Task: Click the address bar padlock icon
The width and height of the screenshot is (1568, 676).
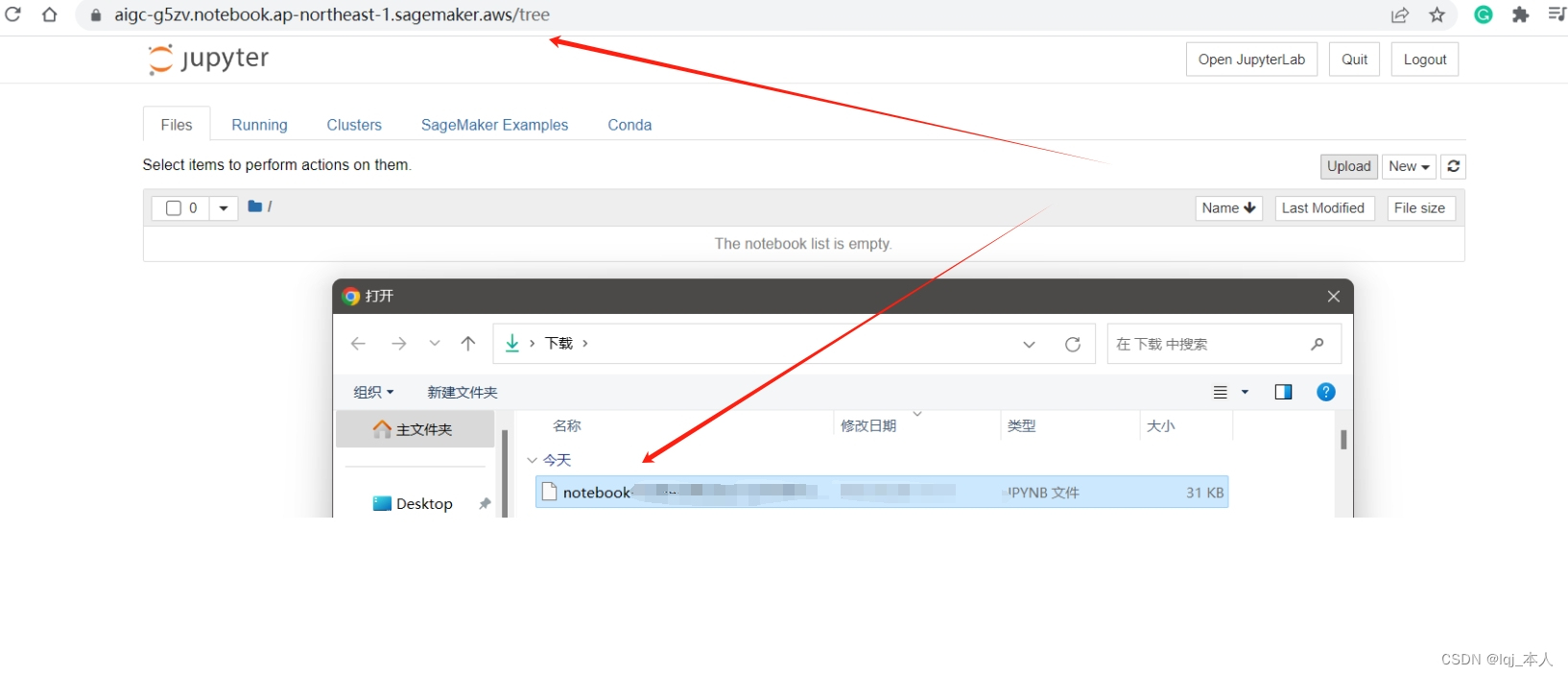Action: coord(95,15)
